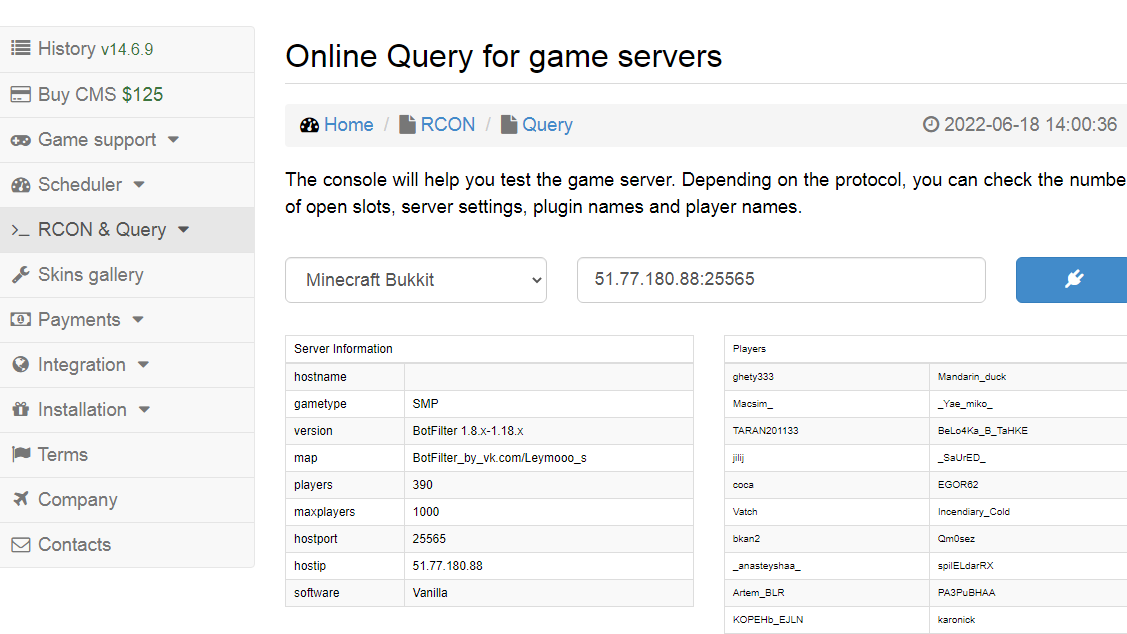This screenshot has width=1127, height=634.
Task: Click the clock icon beside the timestamp
Action: click(930, 124)
